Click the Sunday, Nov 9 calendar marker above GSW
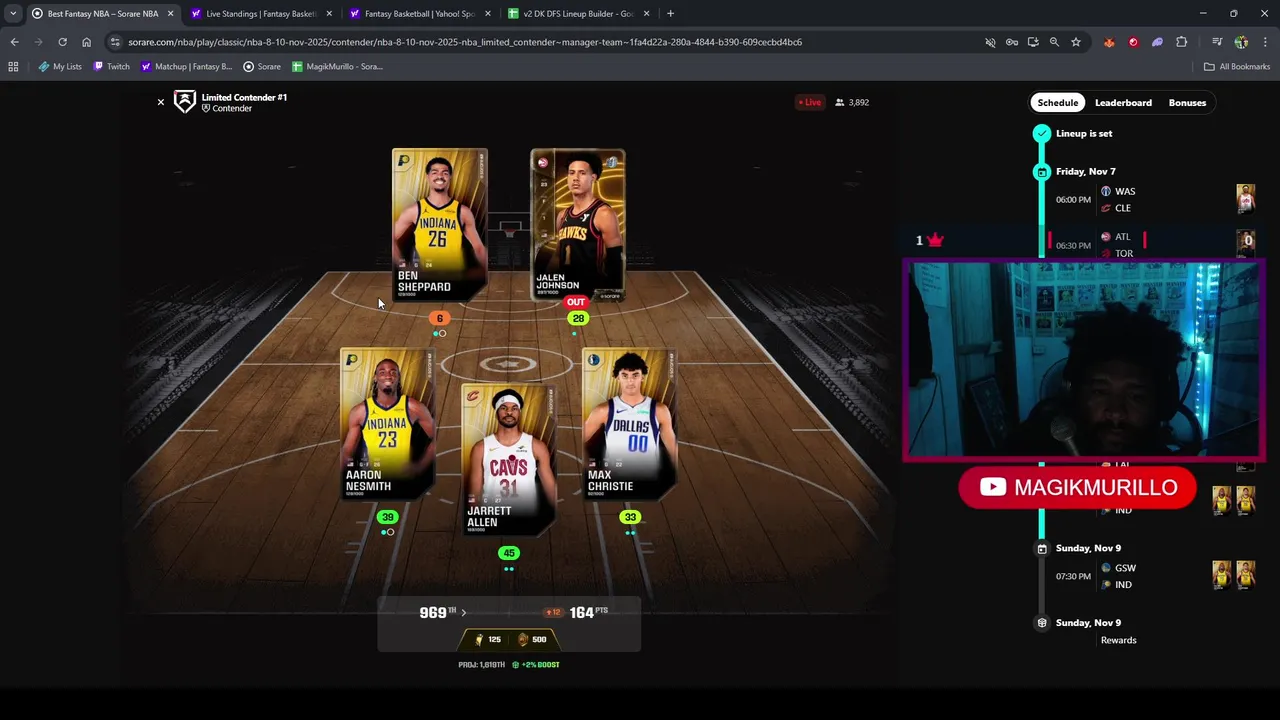Screen dimensions: 1280x720 click(1042, 549)
